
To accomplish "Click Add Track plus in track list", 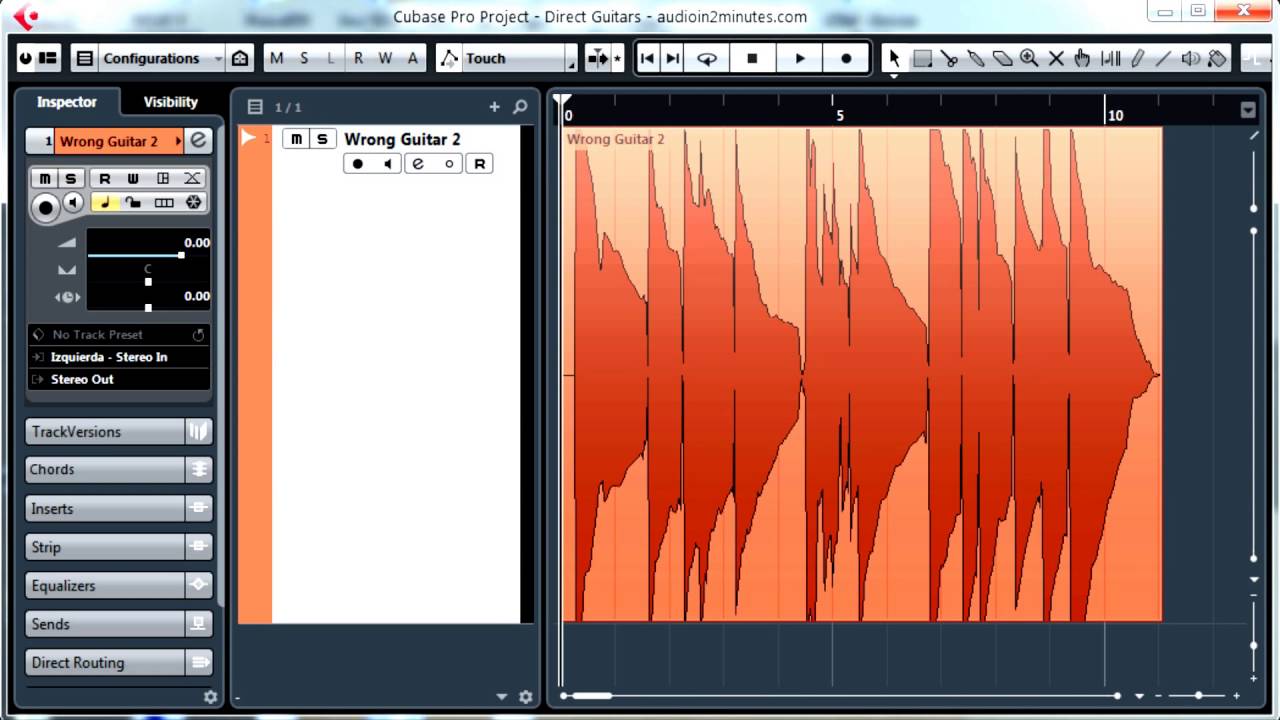I will (494, 107).
